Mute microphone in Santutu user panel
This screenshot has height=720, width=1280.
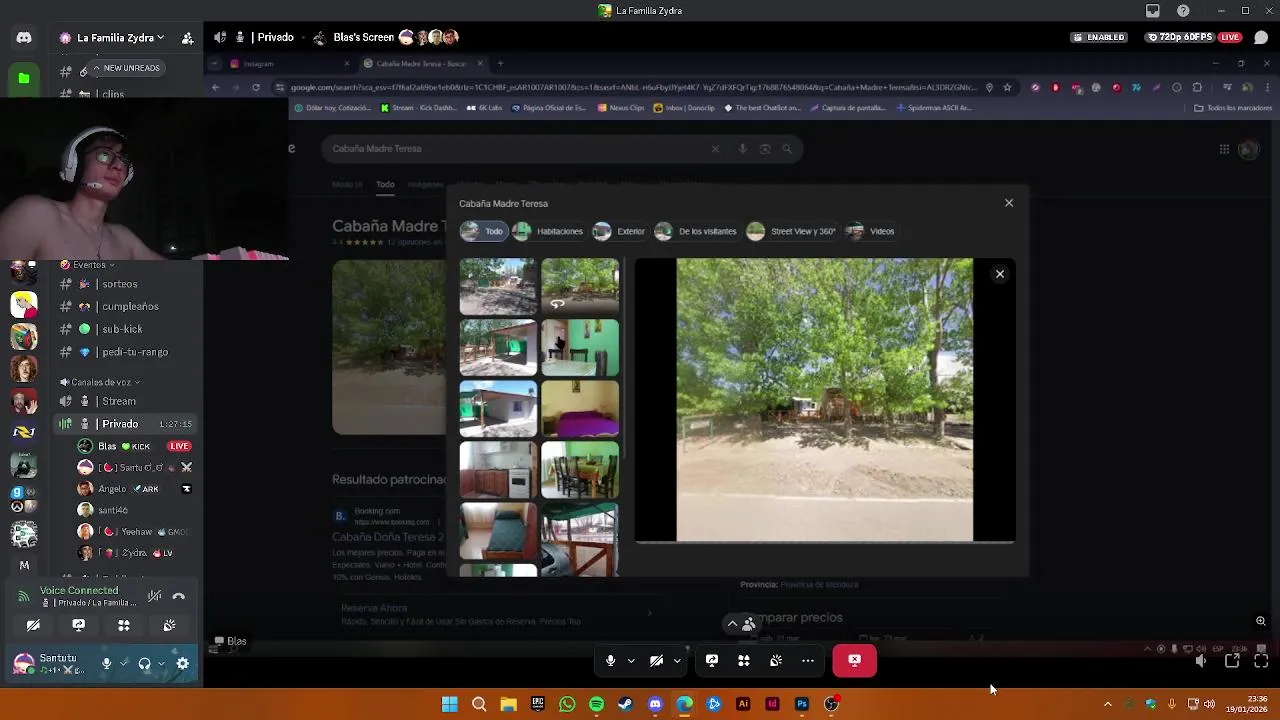pos(106,663)
